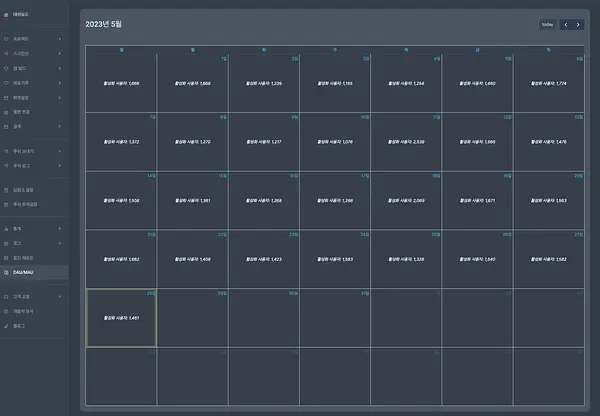The width and height of the screenshot is (600, 416).
Task: Select the highlighted May 28 calendar cell
Action: 121,318
